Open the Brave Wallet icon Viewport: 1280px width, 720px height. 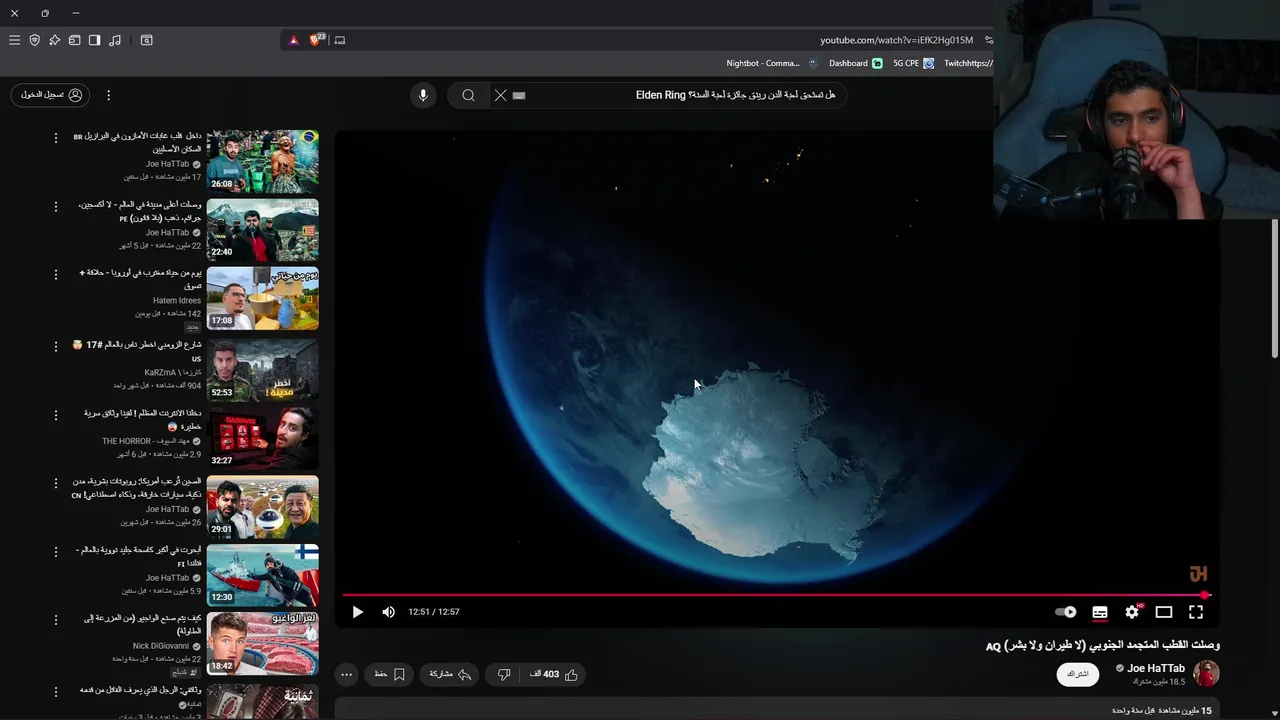coord(74,40)
